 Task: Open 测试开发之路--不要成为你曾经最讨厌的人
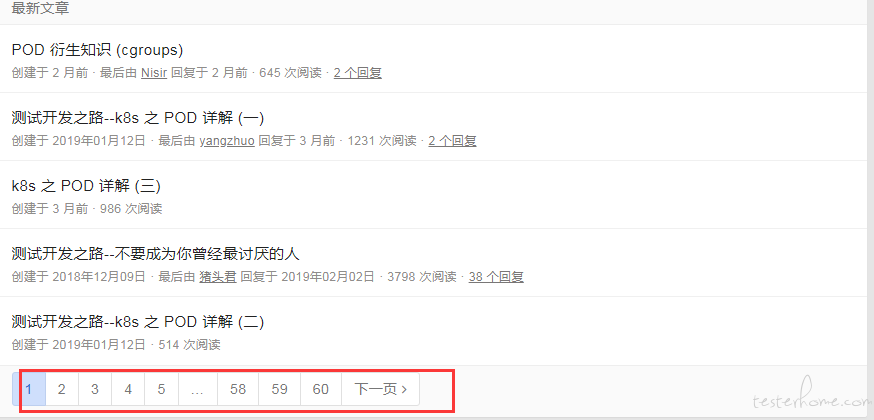156,254
